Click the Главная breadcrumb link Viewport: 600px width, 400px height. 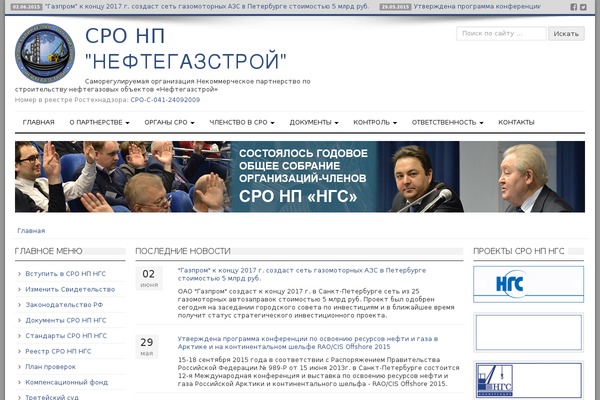pos(31,231)
